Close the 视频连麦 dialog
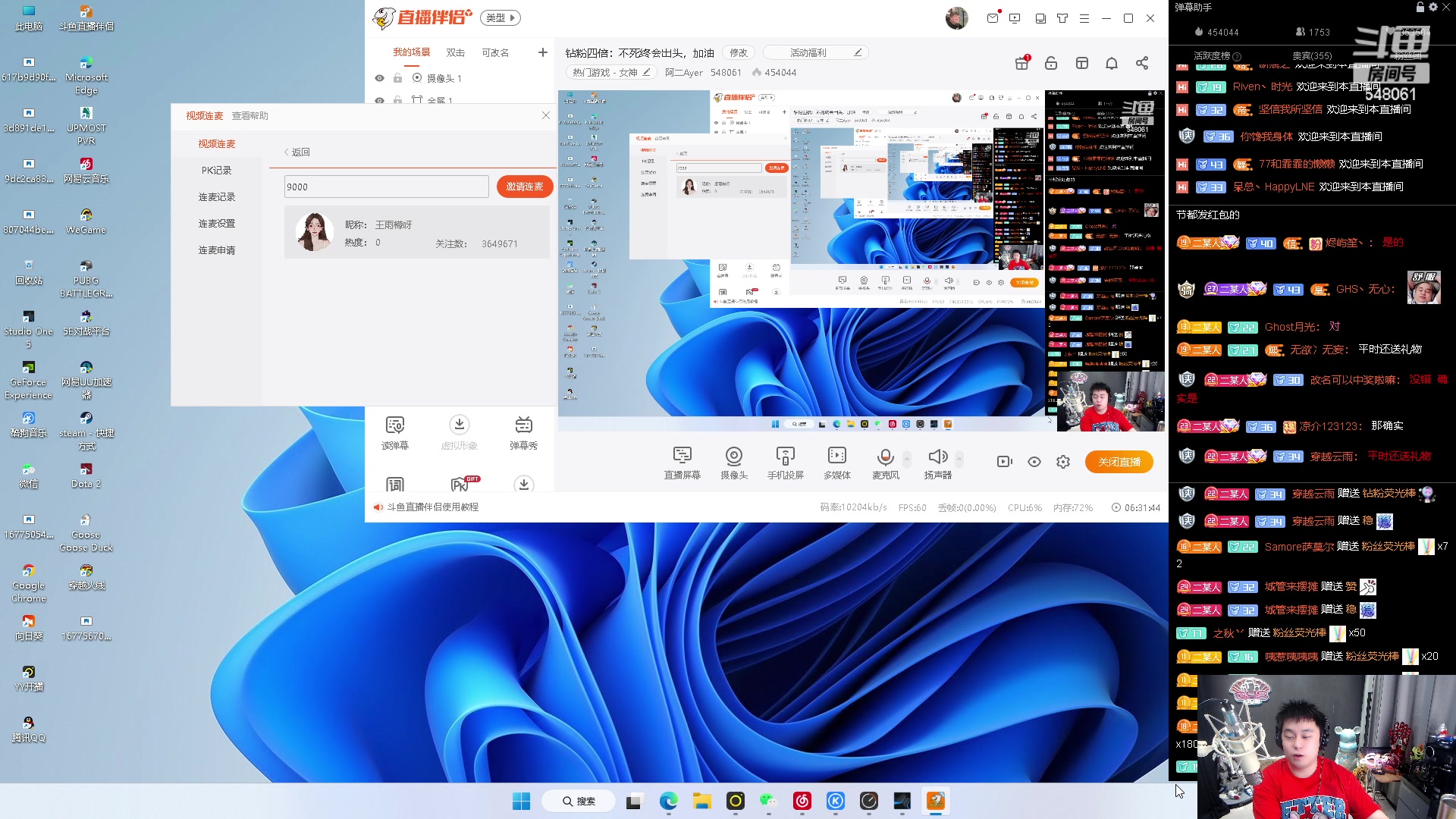 [546, 115]
